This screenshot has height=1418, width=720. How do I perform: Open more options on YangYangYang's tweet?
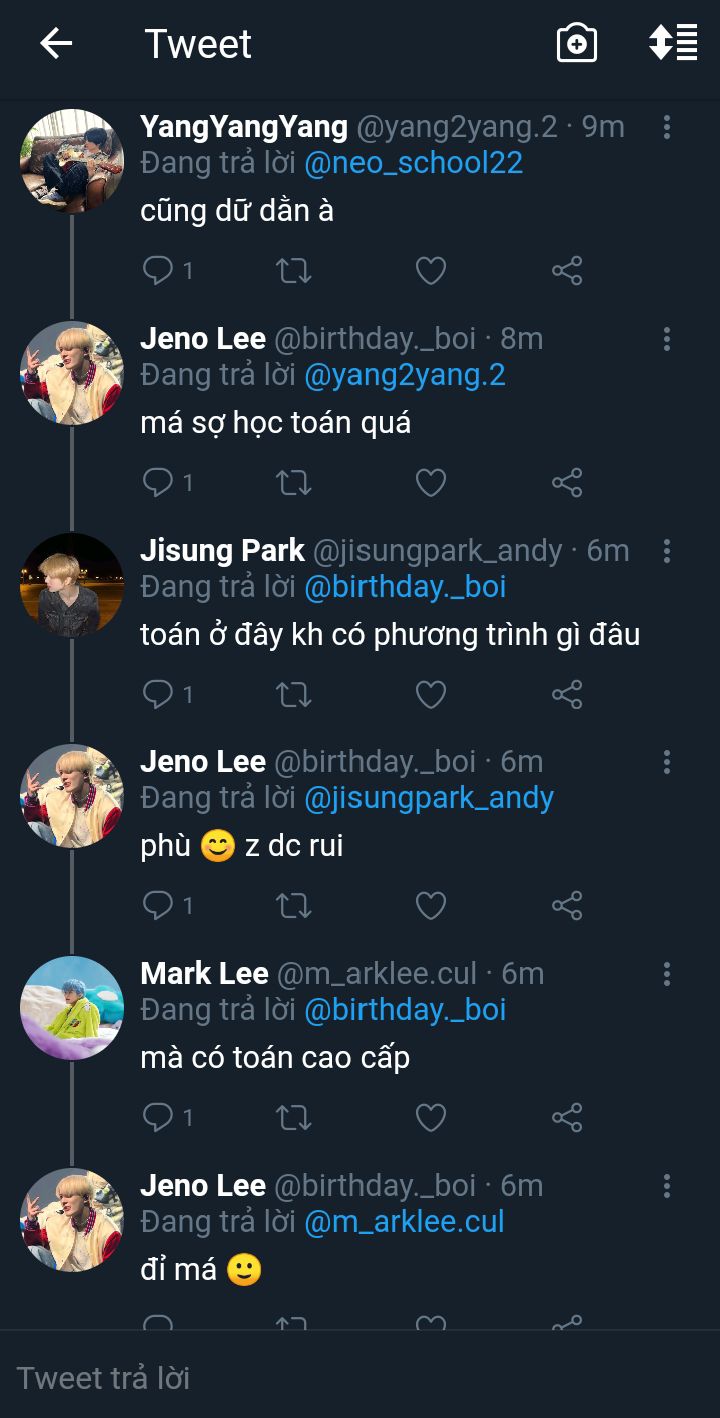pyautogui.click(x=667, y=127)
